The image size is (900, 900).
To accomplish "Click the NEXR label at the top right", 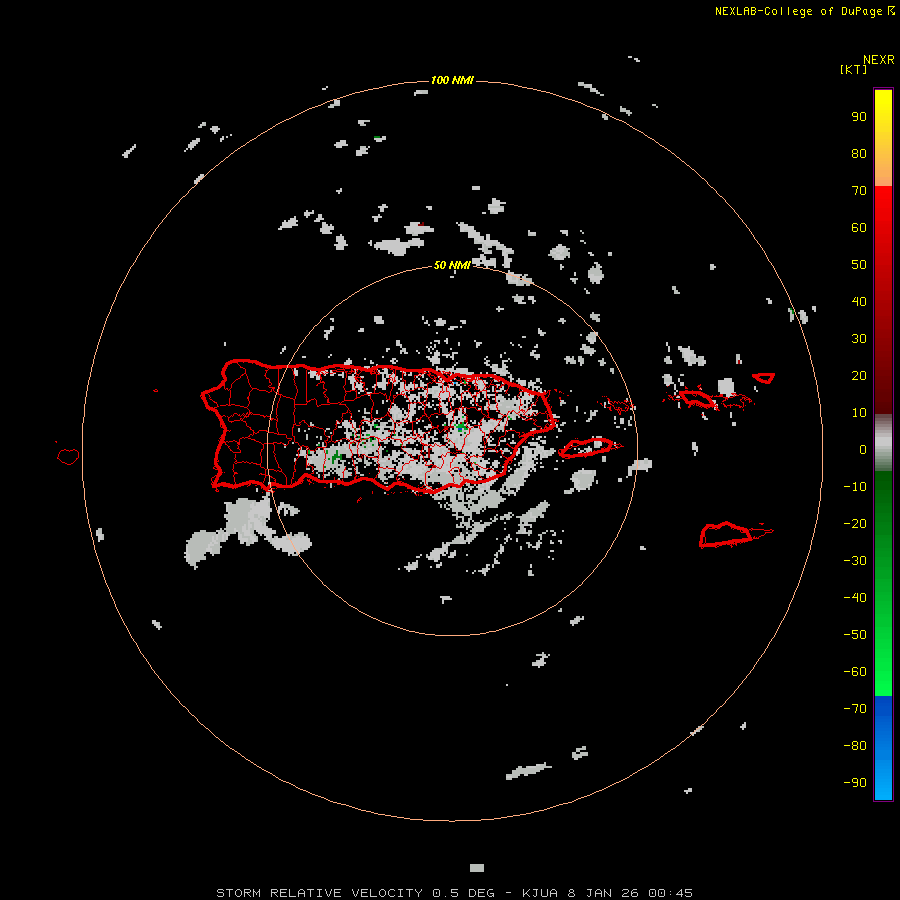I will [x=879, y=60].
